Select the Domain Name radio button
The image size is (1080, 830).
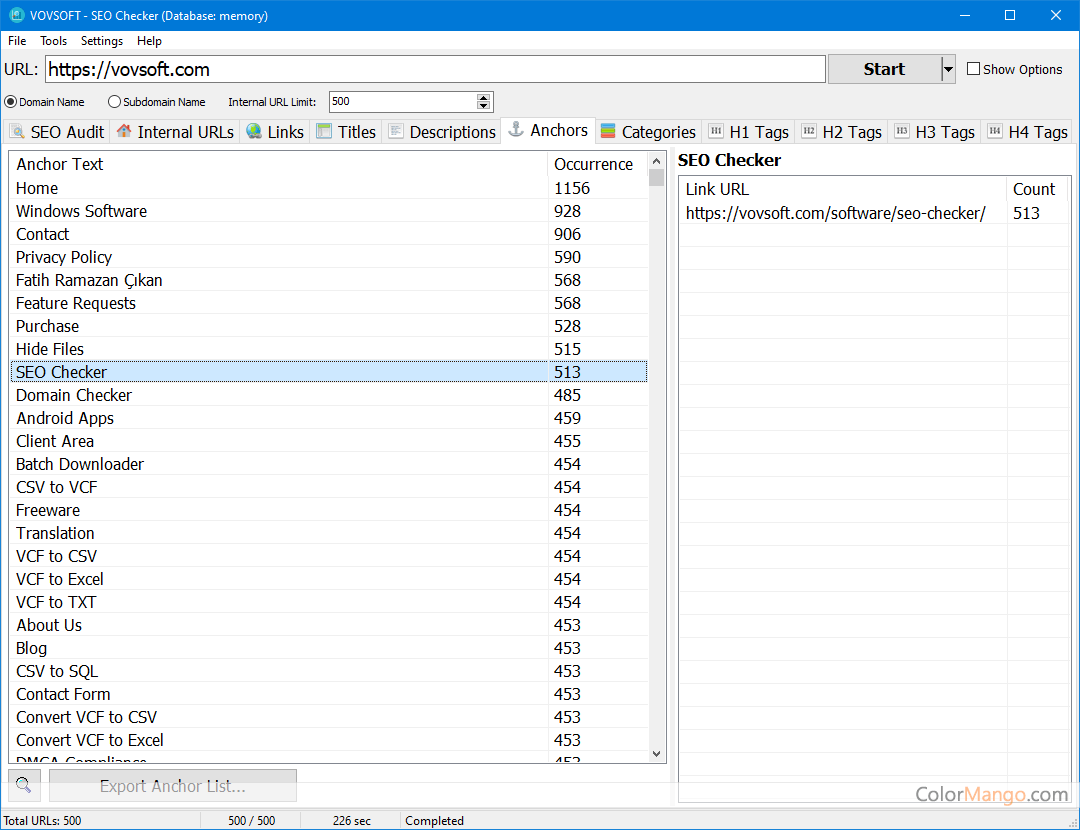11,102
